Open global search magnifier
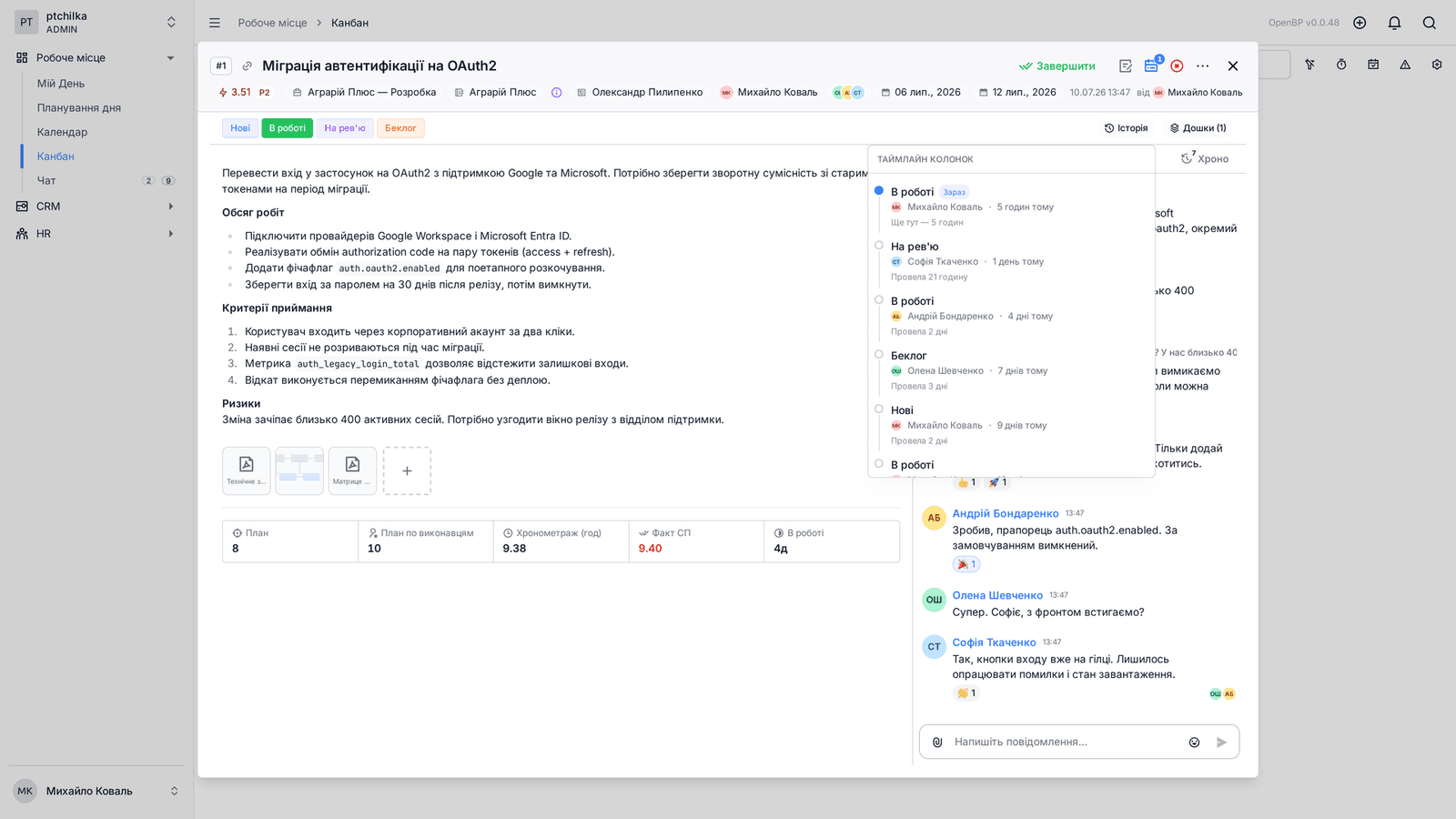This screenshot has height=819, width=1456. tap(1429, 23)
